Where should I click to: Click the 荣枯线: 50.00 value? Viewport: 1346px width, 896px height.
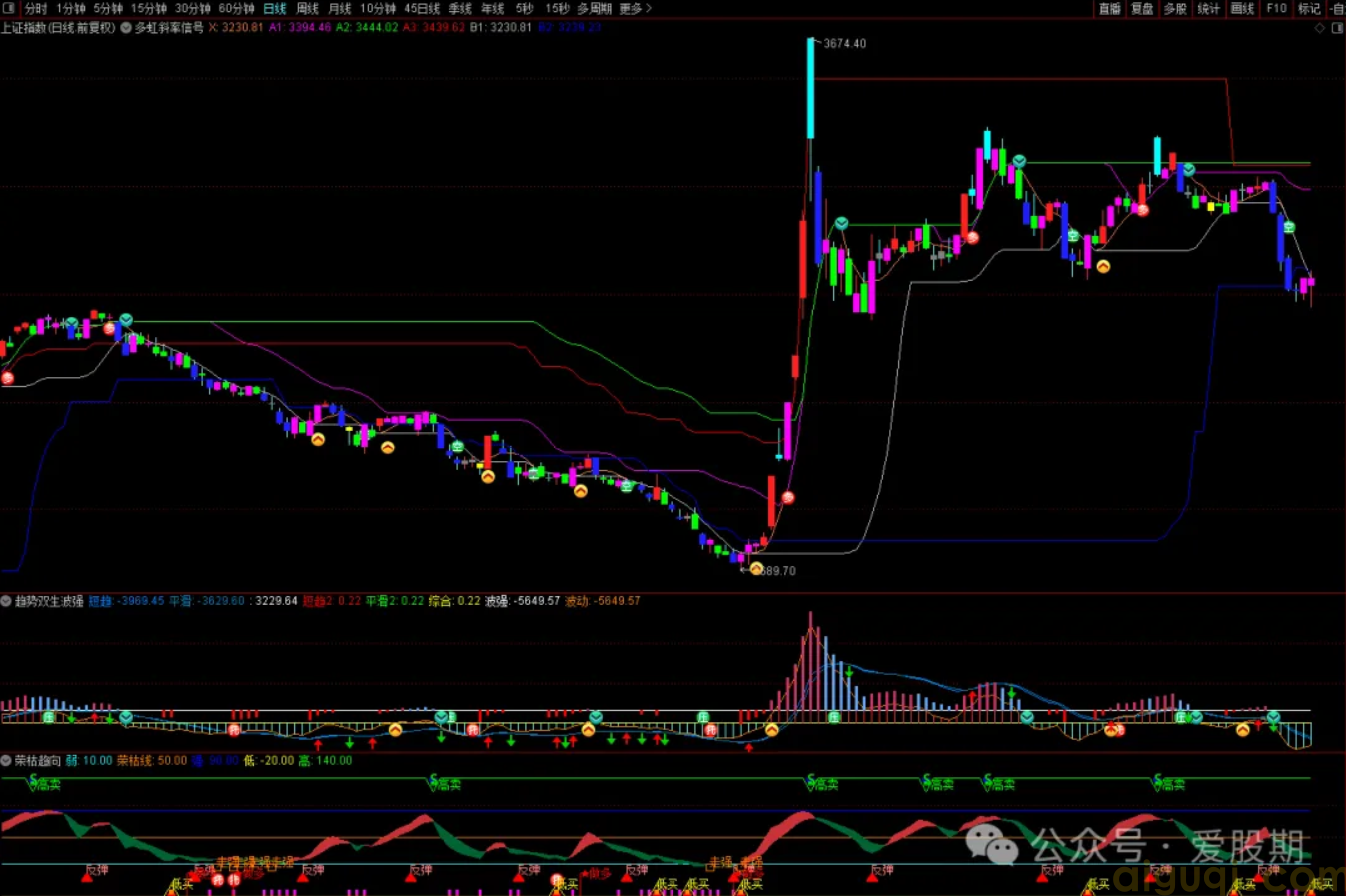click(152, 760)
